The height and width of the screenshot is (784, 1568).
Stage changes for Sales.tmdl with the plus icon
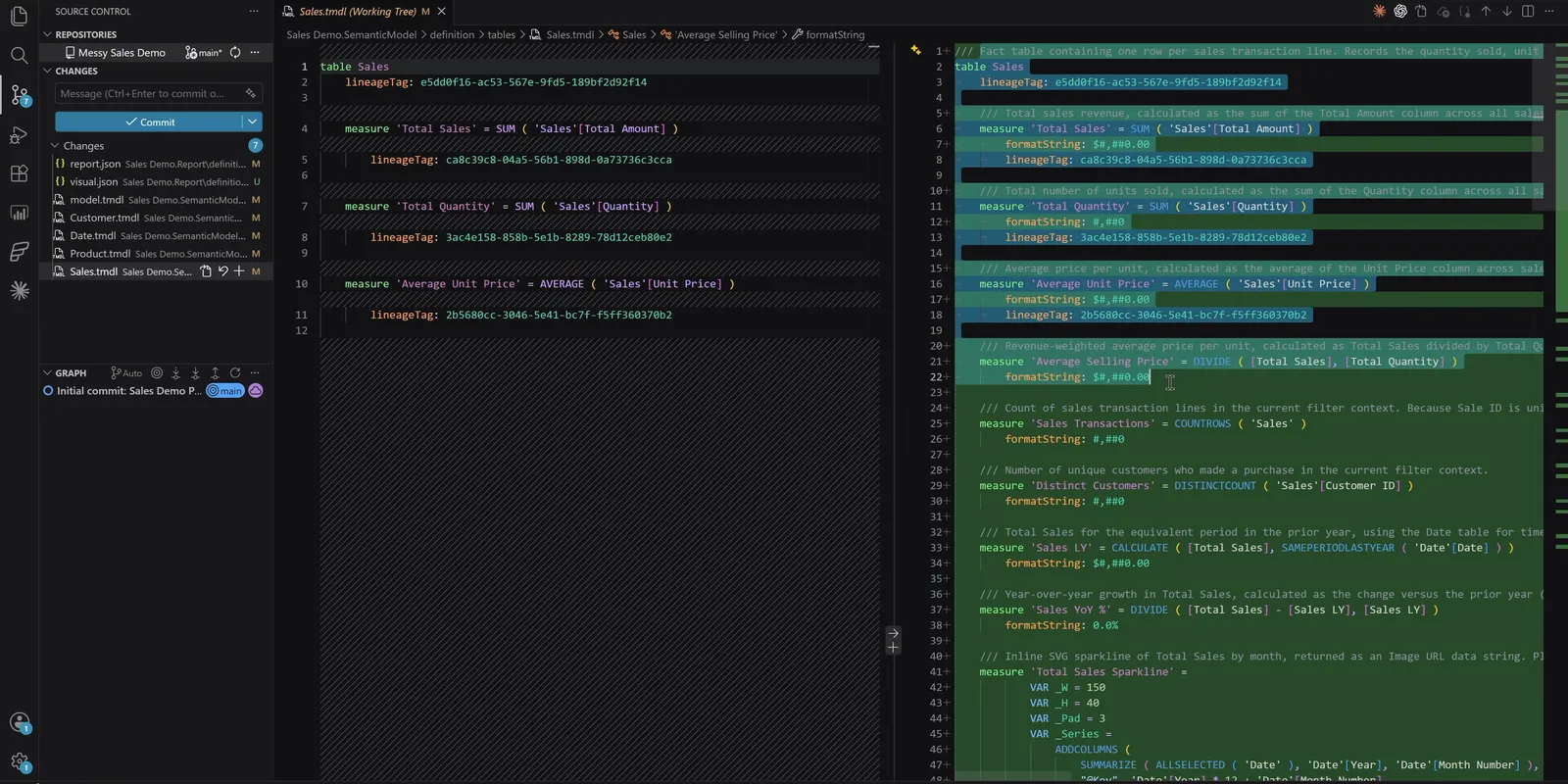coord(239,271)
